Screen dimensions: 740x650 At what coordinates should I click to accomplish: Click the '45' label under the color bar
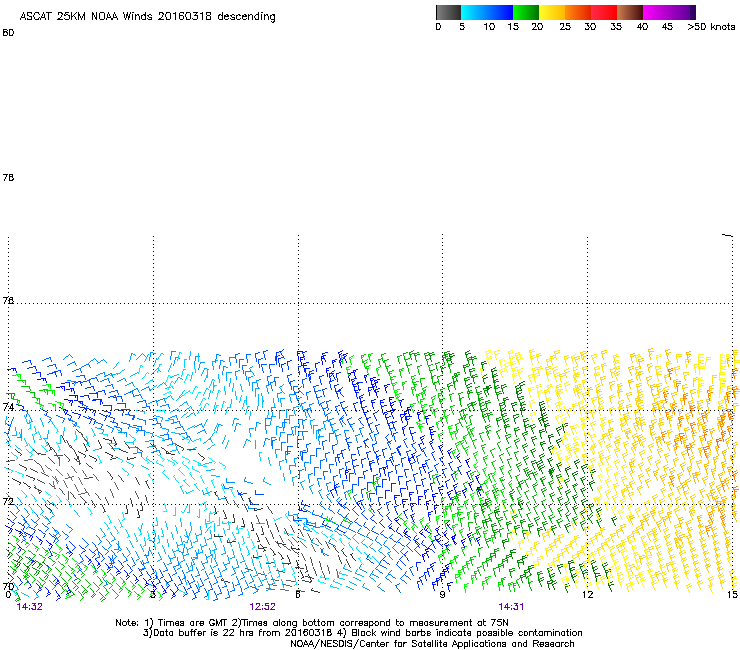pos(667,27)
